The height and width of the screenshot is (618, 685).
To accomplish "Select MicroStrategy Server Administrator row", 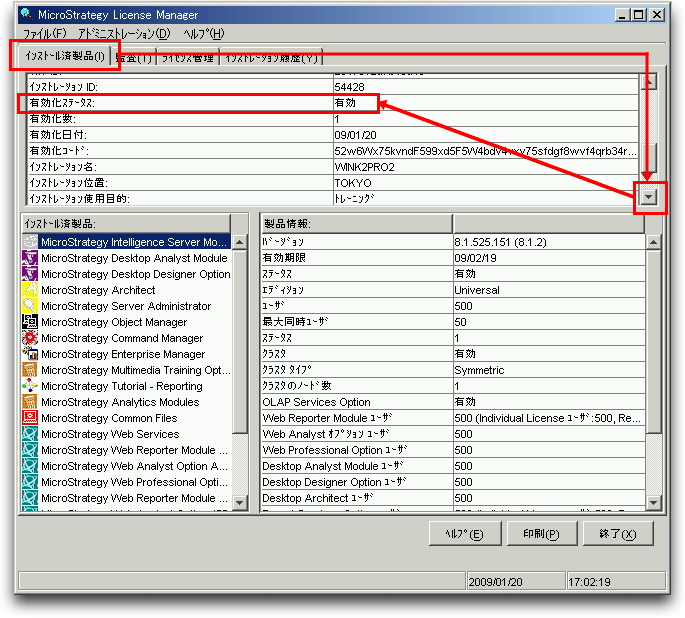I will (x=126, y=306).
